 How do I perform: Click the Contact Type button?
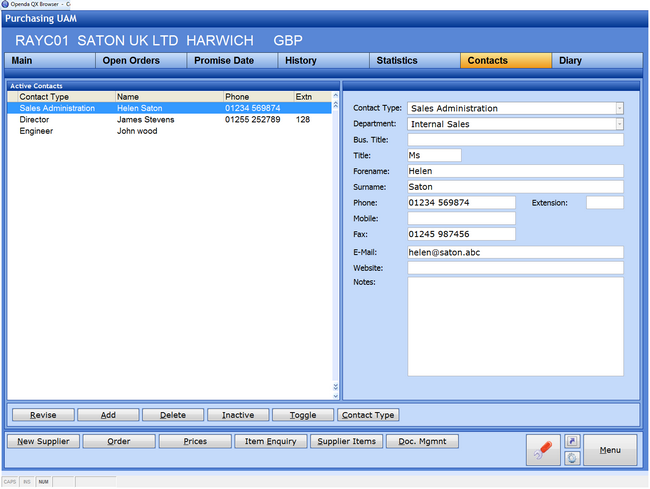(368, 415)
